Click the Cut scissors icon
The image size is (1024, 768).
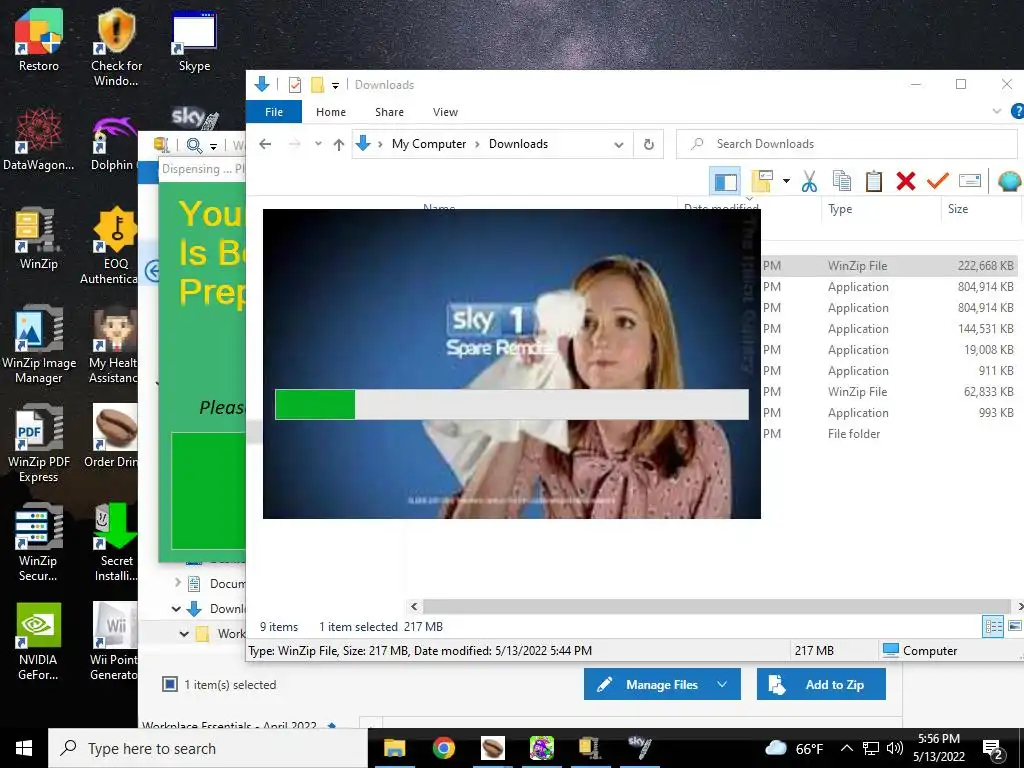tap(809, 181)
